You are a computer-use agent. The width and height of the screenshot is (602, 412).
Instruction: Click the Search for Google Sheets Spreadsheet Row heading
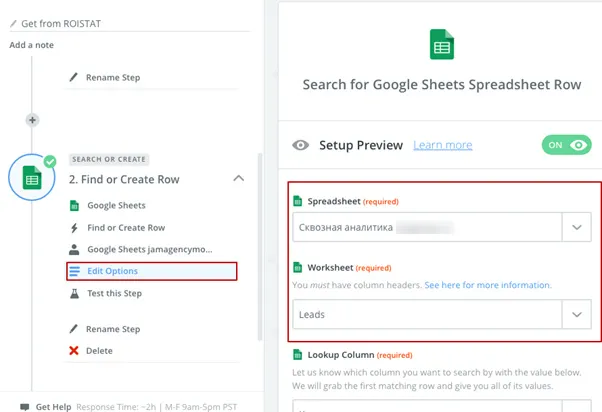coord(442,84)
